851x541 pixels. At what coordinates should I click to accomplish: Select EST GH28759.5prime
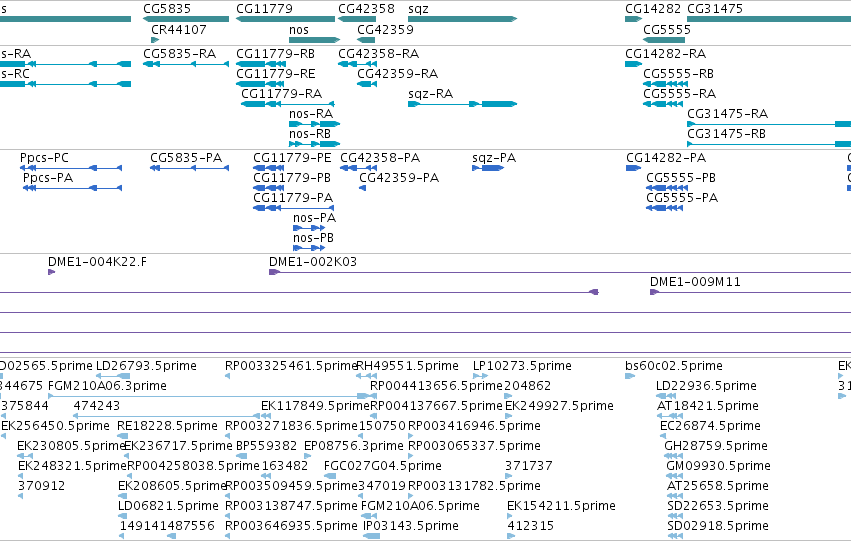[x=674, y=456]
